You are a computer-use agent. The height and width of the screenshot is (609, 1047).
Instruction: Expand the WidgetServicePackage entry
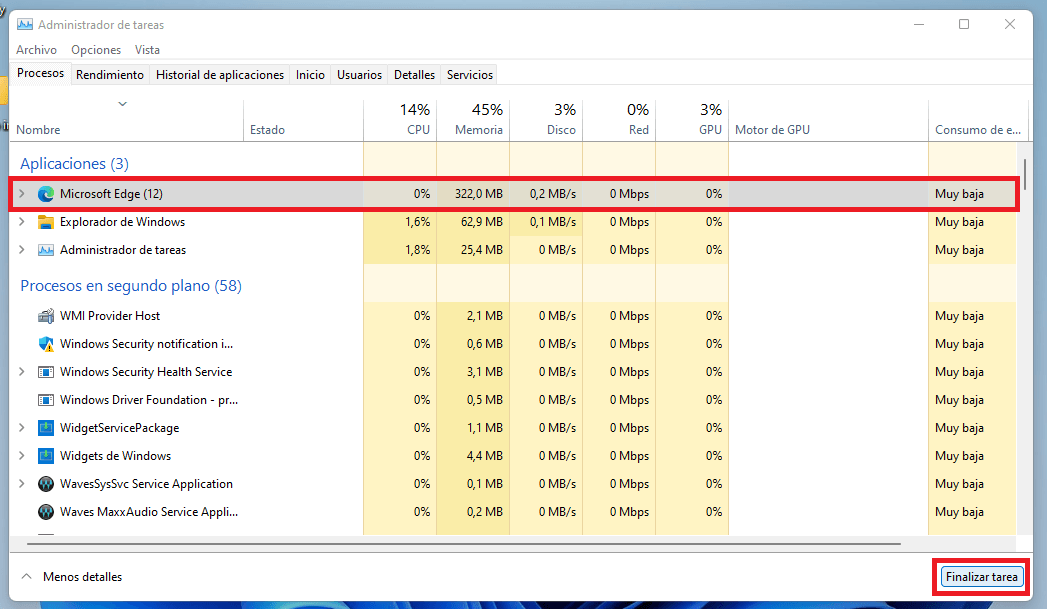coord(21,428)
